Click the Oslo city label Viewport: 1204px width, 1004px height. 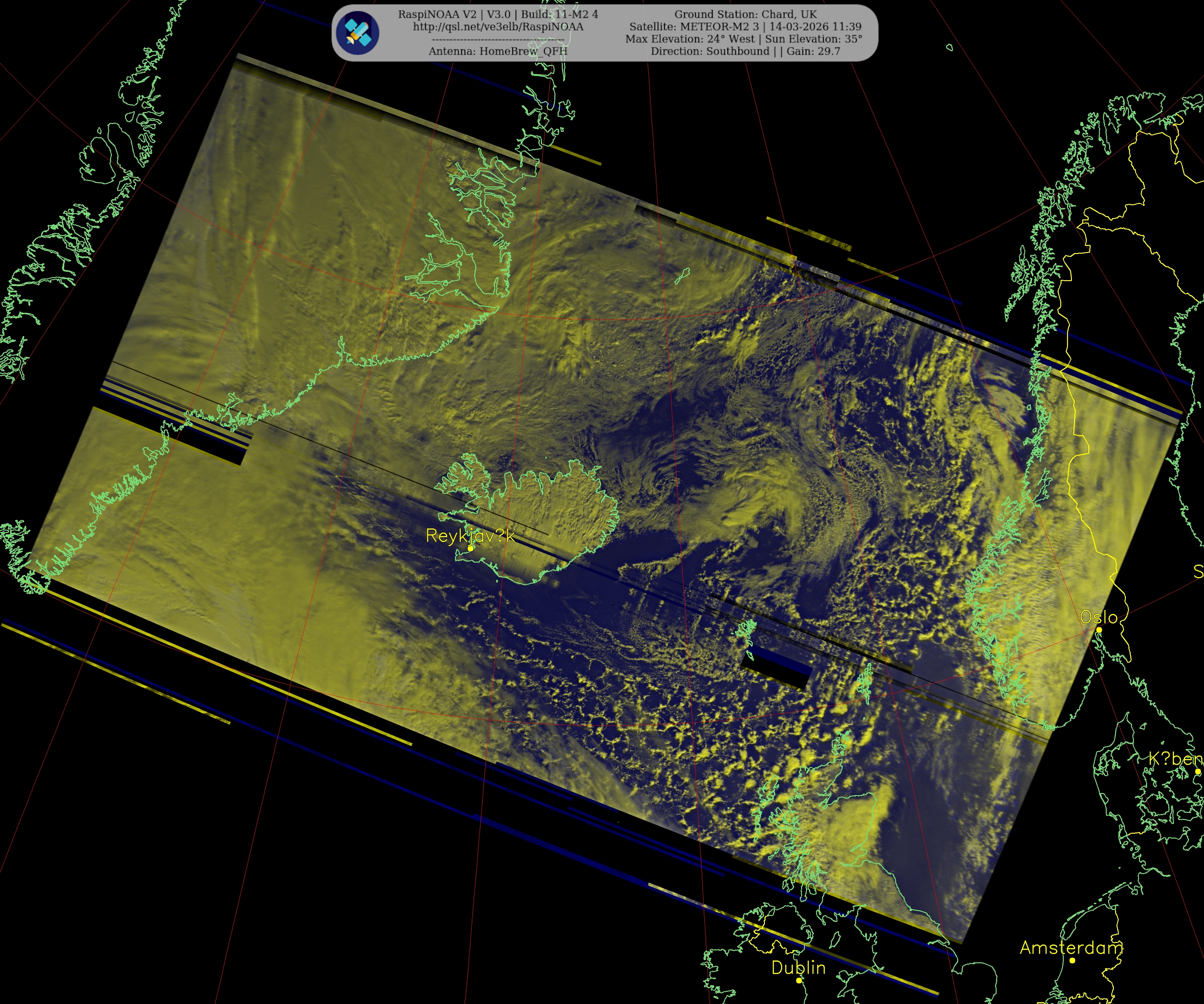[x=1098, y=617]
